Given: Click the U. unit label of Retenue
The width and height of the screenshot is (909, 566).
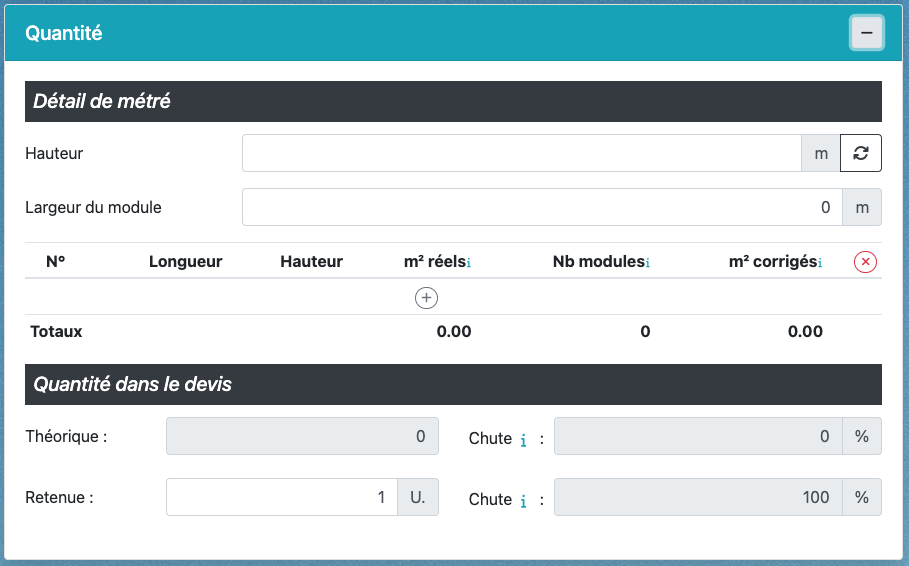Looking at the screenshot, I should (417, 497).
